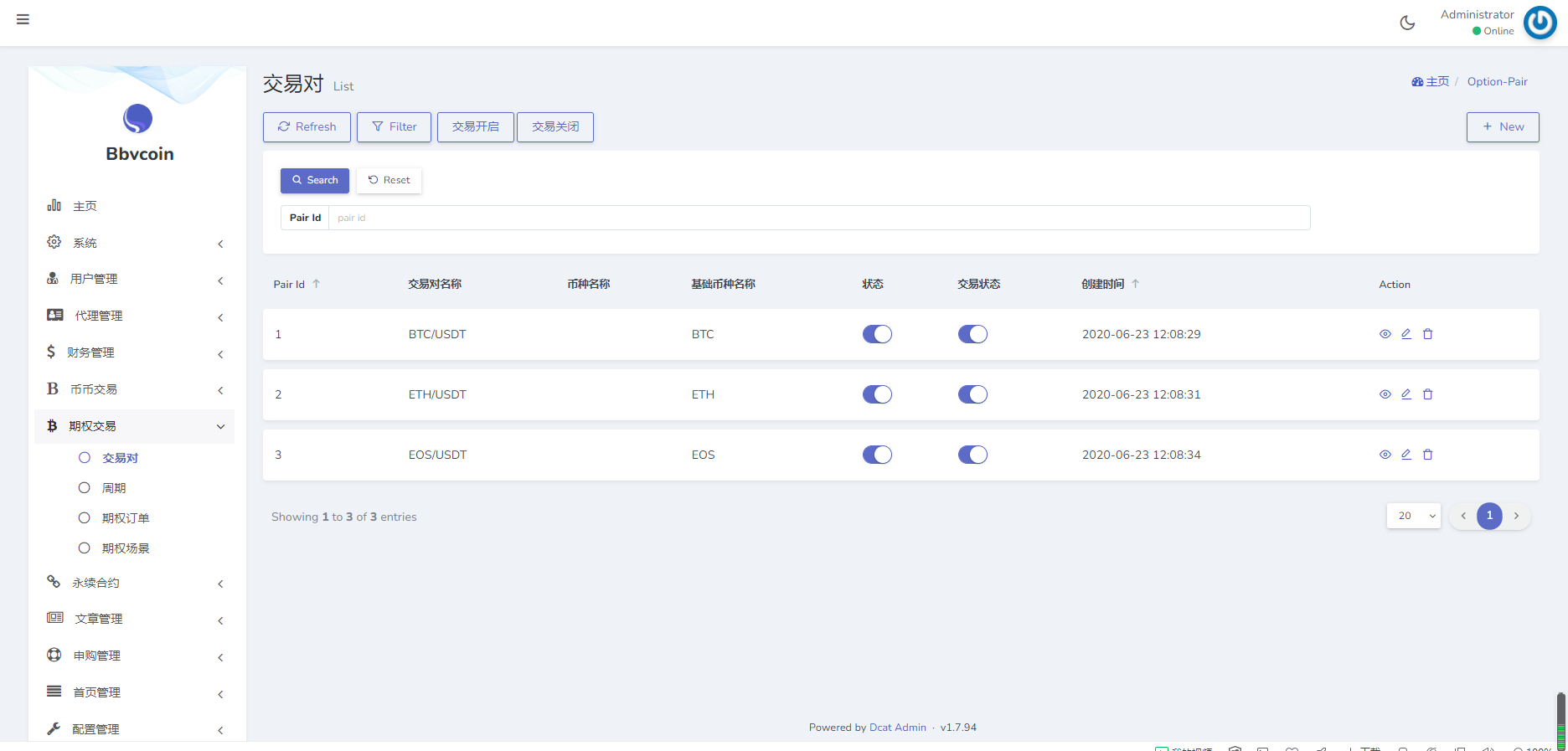Collapse the 期权交易 menu chevron
The image size is (1568, 751).
pos(220,427)
